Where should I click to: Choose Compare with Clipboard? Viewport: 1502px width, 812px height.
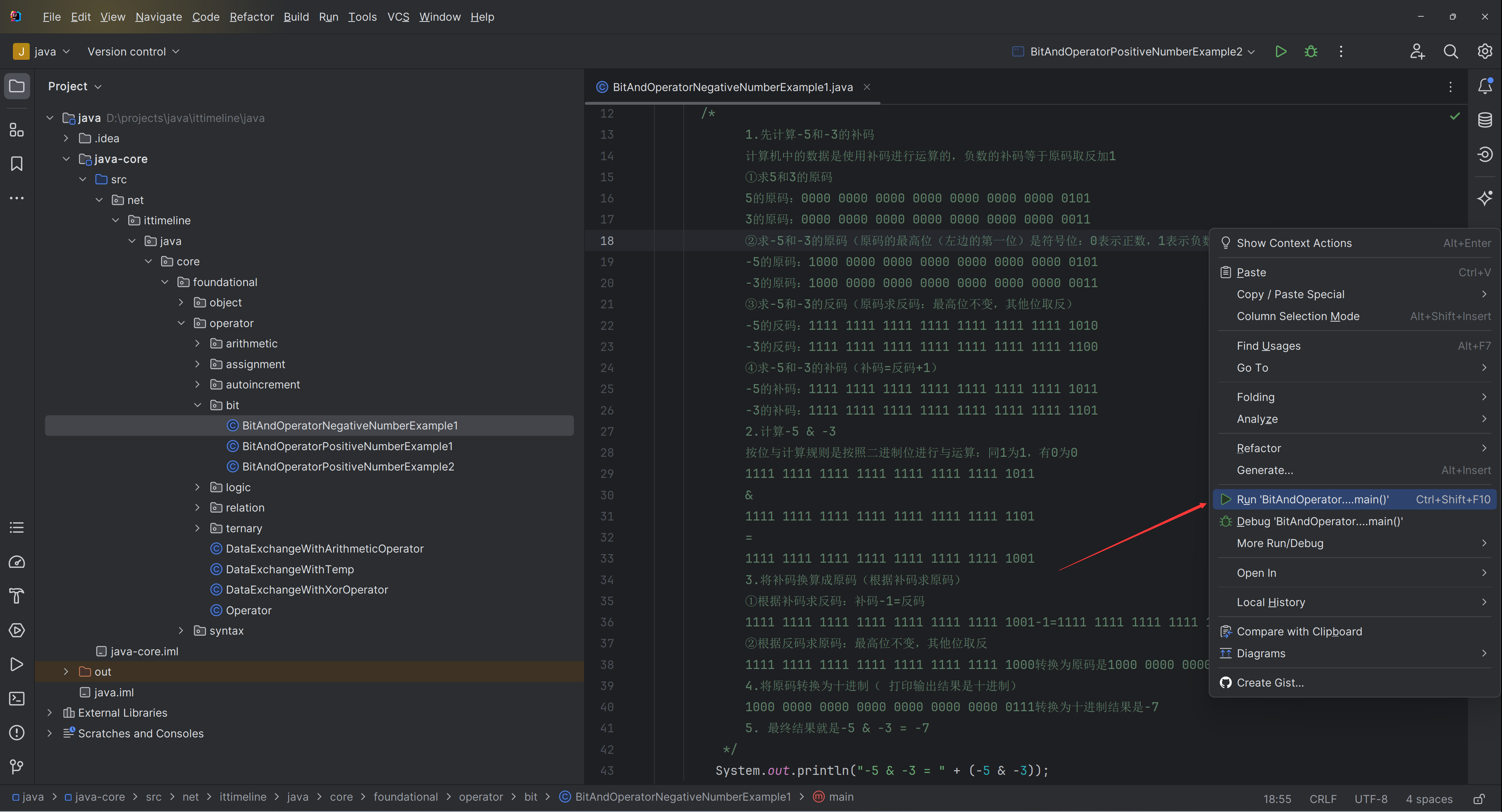point(1355,632)
